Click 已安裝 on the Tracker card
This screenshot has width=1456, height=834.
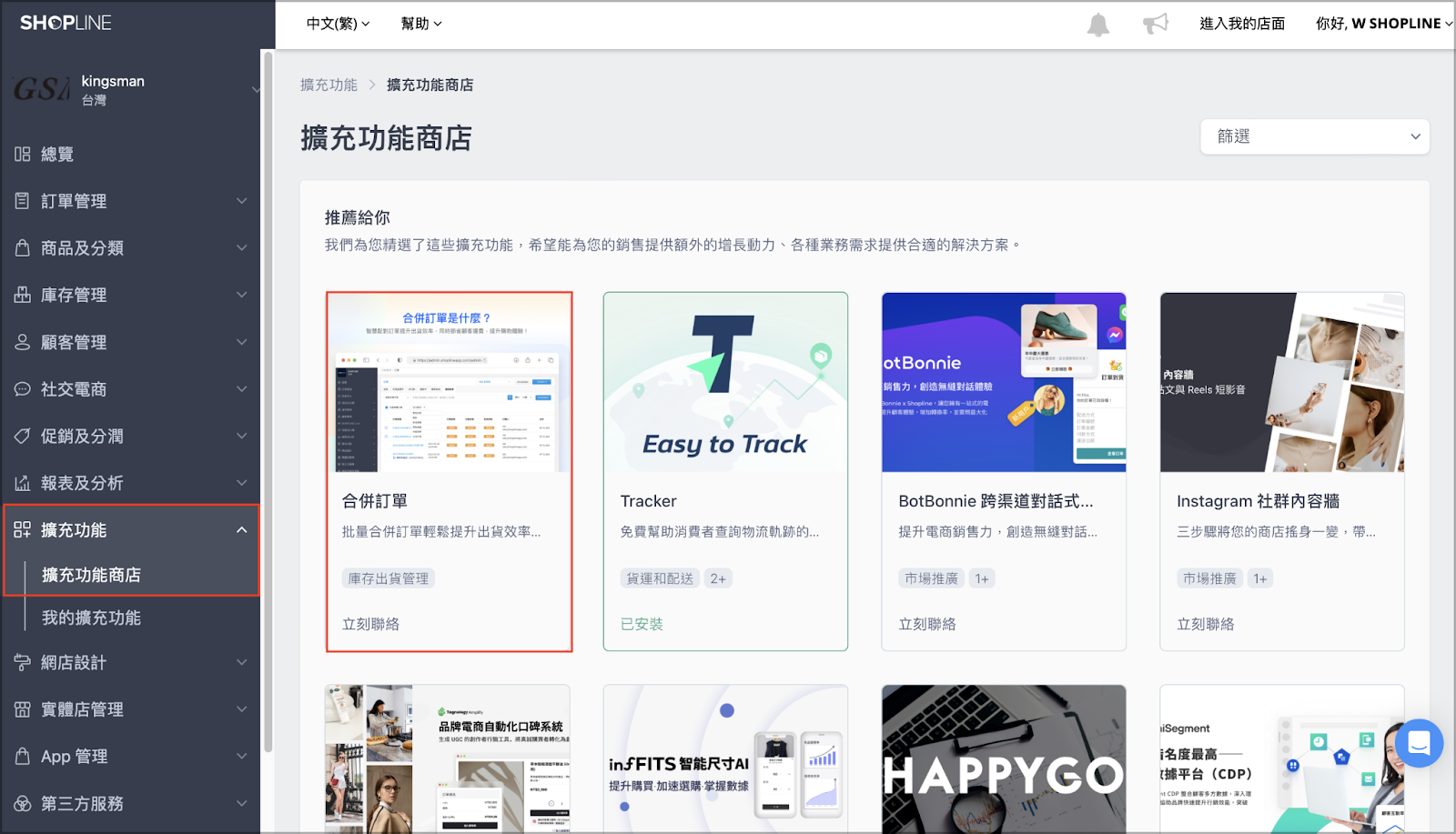[642, 624]
